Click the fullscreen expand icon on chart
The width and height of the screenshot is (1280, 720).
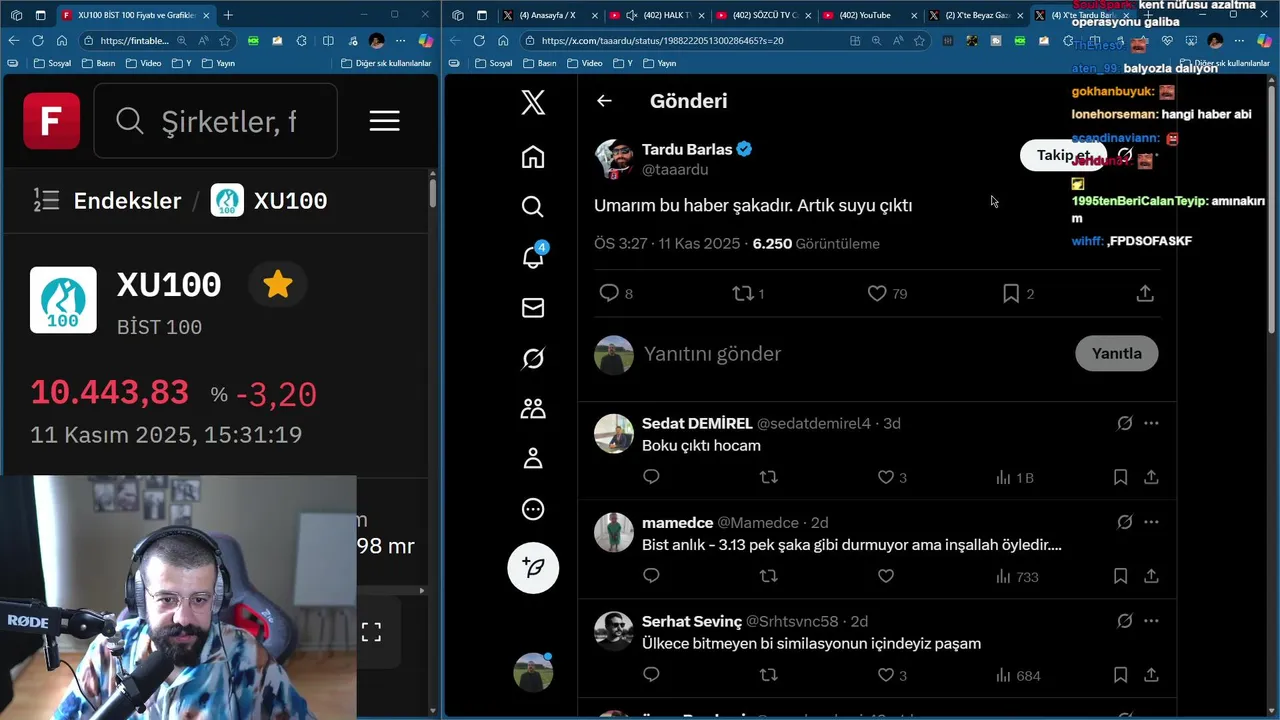tap(371, 632)
